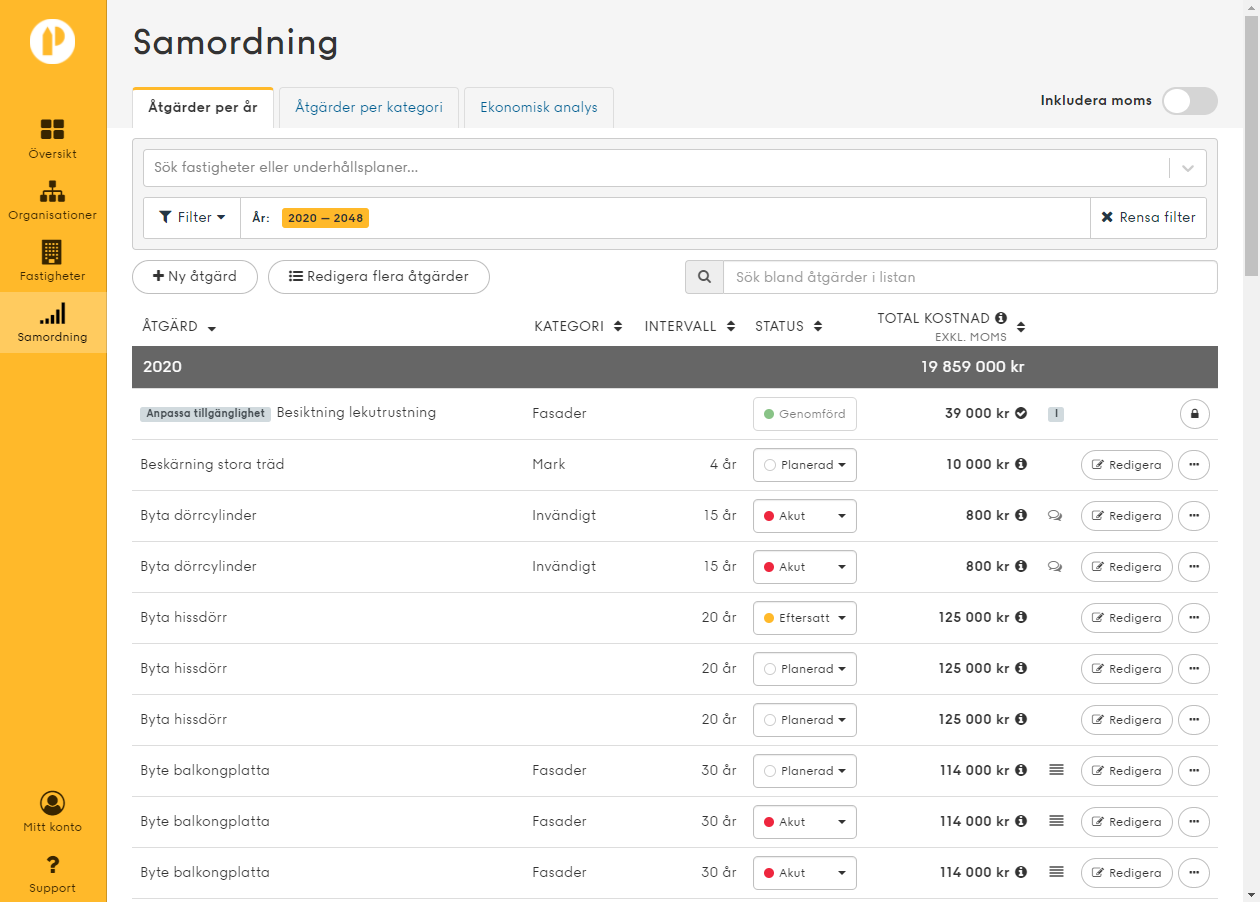Open the more options menu for Beskärning stora träd
Screen dimensions: 1260x902
[1194, 465]
